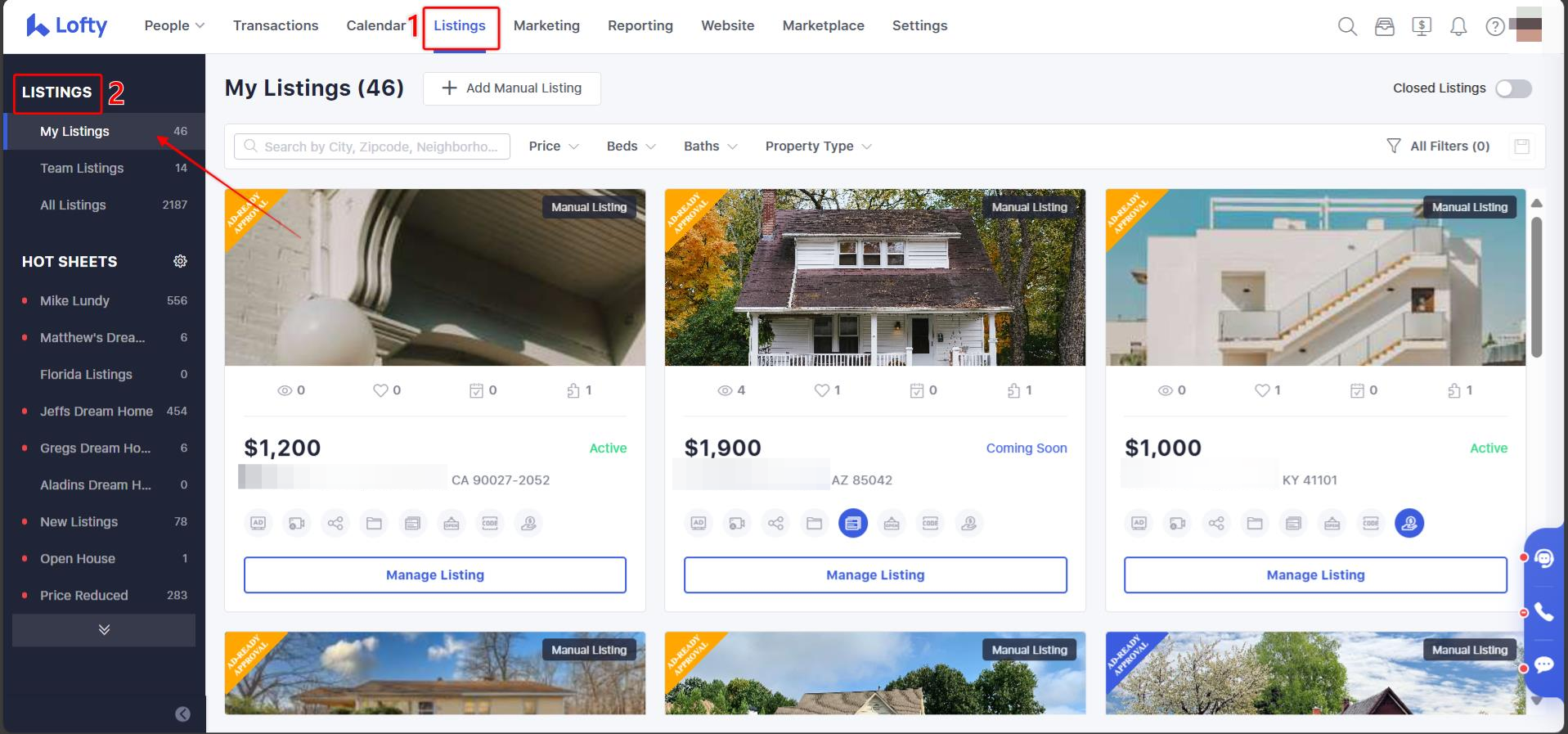Go to the Marketing tab
The image size is (1568, 734).
click(546, 26)
